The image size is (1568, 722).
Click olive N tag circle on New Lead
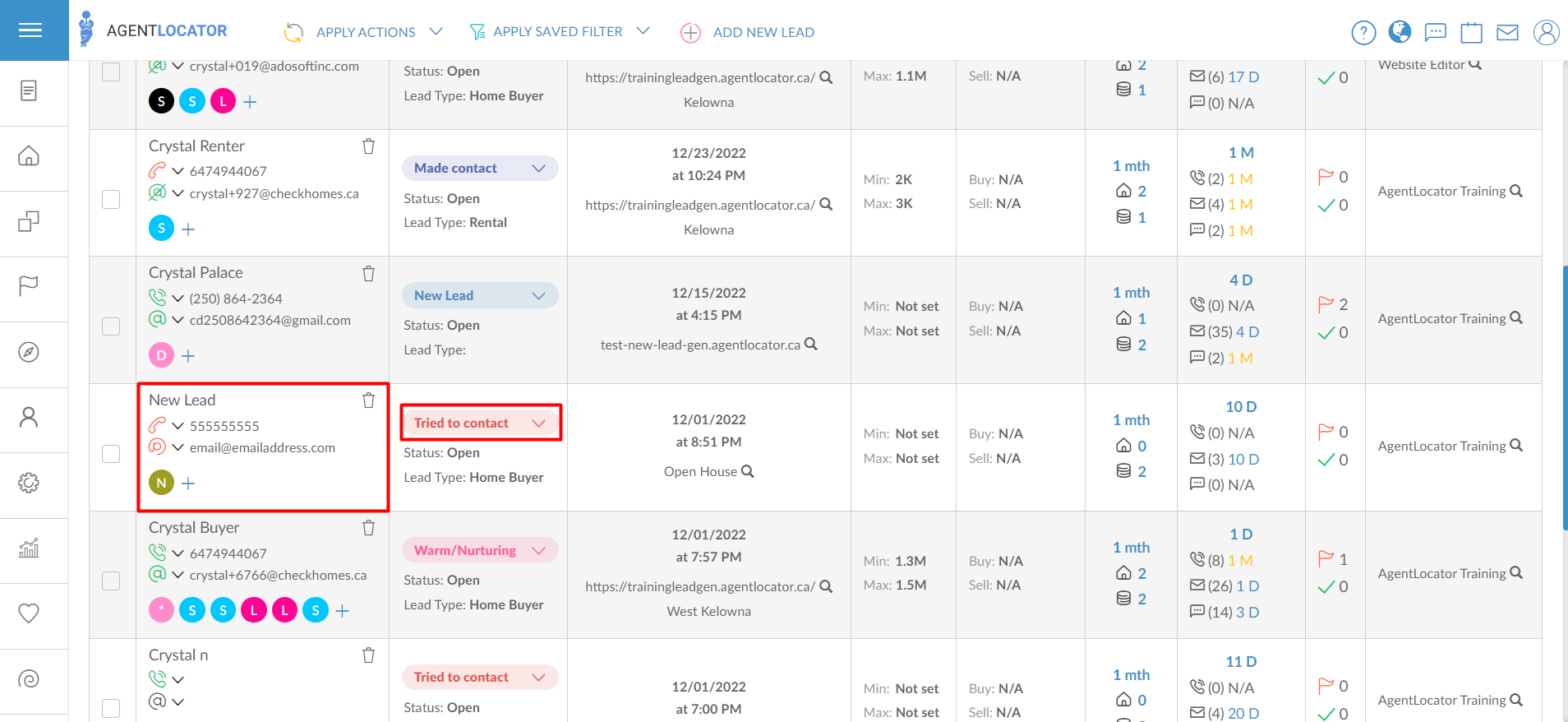pyautogui.click(x=161, y=483)
